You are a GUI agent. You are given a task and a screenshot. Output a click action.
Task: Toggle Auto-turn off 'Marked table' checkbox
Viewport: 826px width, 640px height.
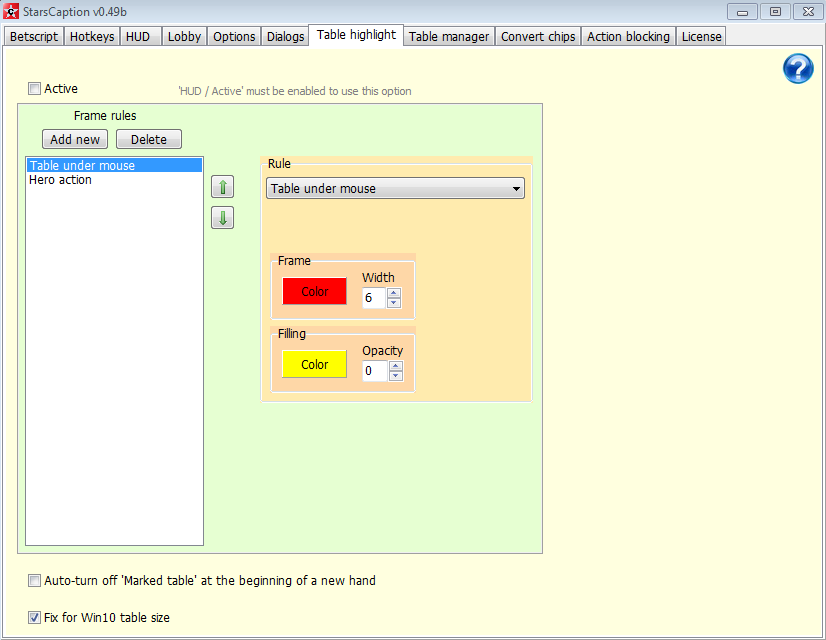[35, 581]
